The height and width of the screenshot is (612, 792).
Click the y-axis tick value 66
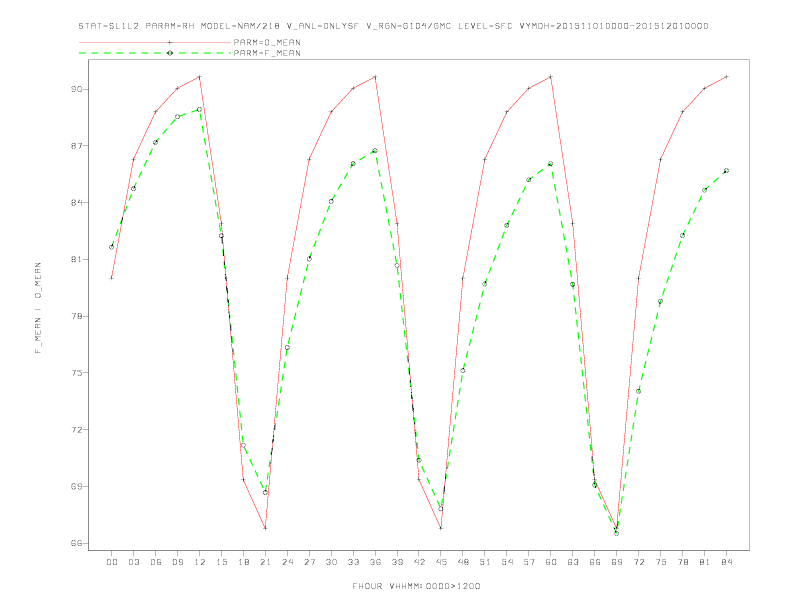pos(76,544)
